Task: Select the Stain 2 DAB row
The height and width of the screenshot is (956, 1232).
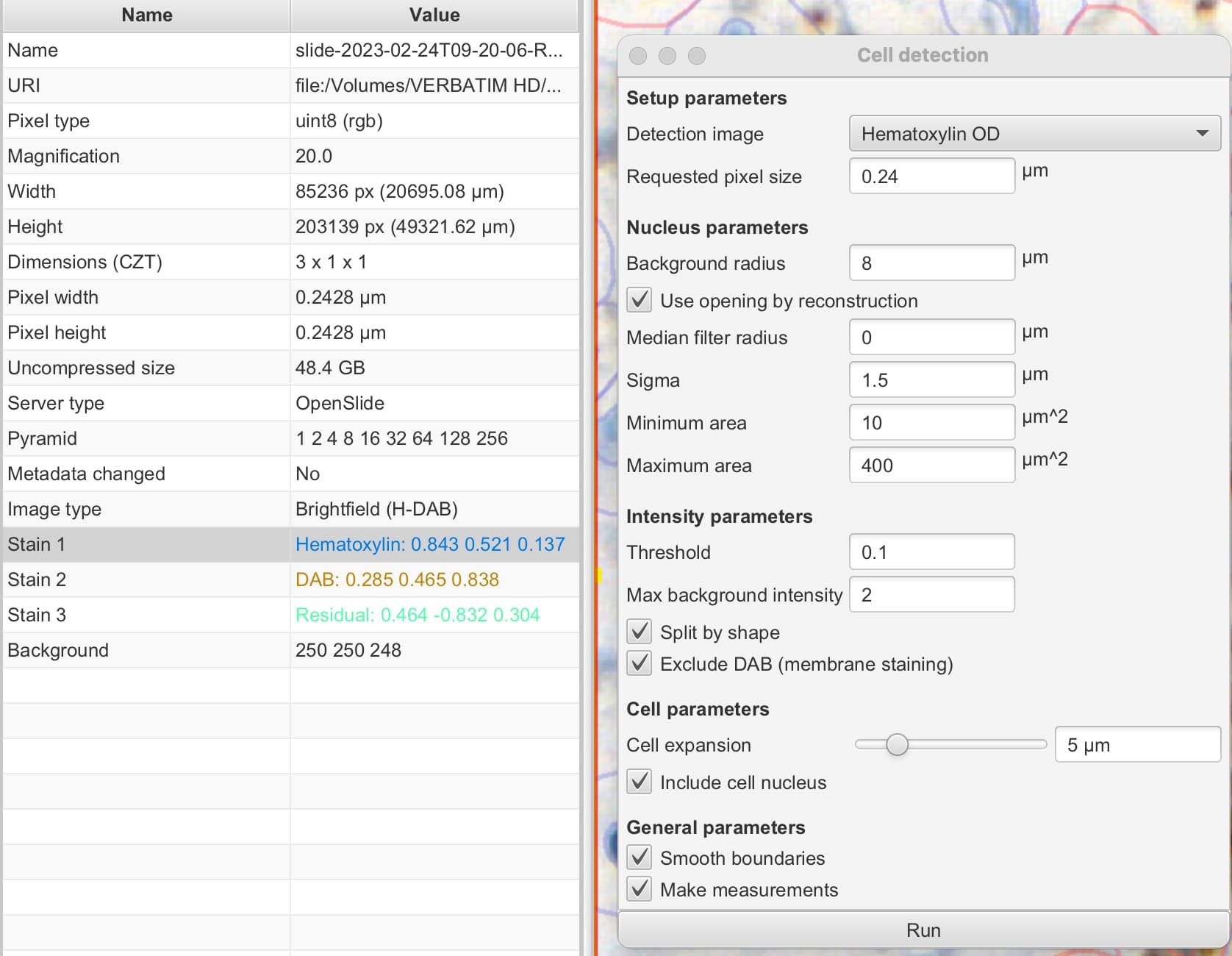Action: coord(294,579)
